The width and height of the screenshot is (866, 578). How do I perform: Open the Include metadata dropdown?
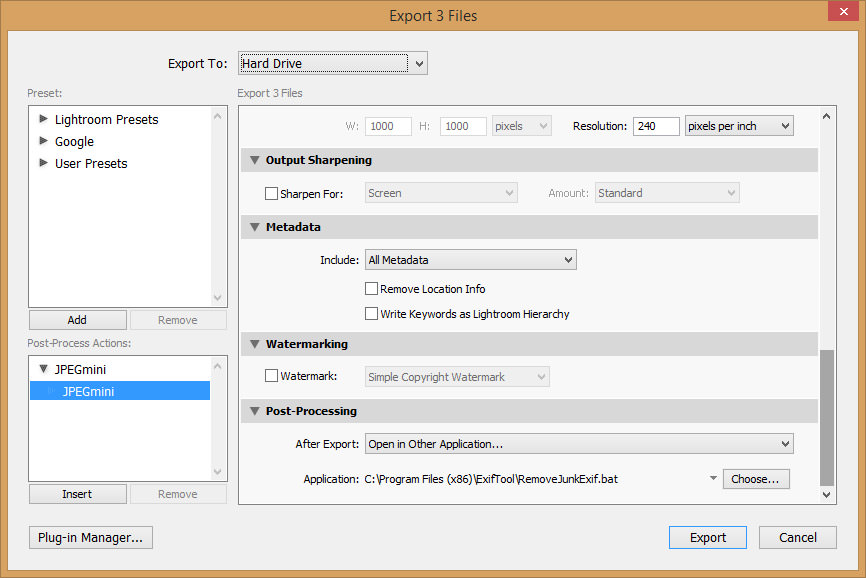click(471, 260)
